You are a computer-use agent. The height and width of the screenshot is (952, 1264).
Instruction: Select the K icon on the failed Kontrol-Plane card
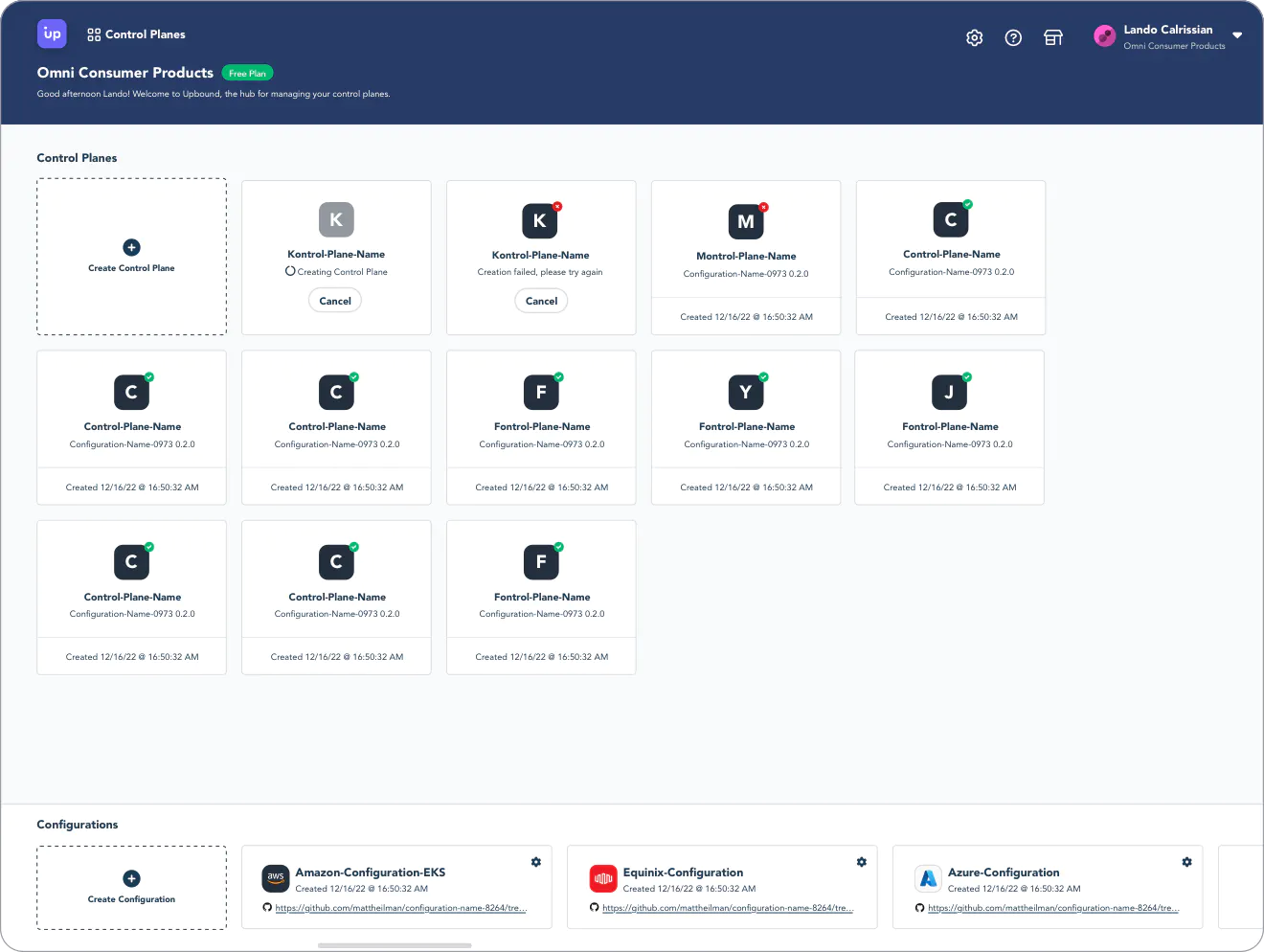pos(540,220)
